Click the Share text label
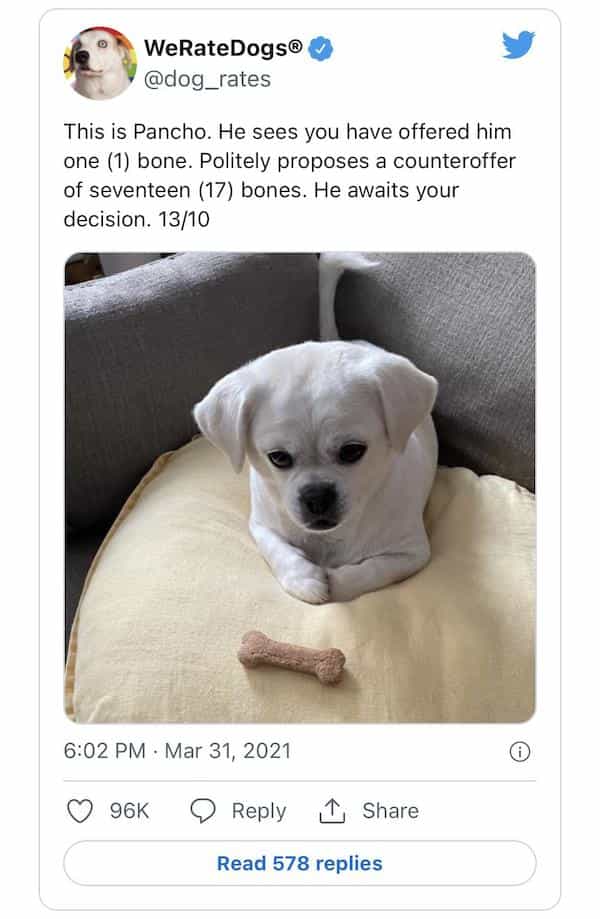 (390, 811)
